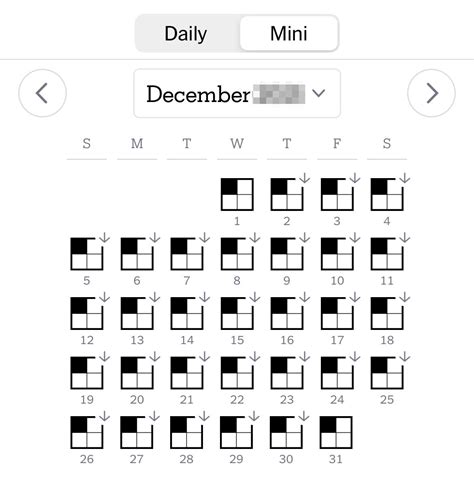474x487 pixels.
Task: Click the chevron arrow beside December
Action: [x=318, y=93]
